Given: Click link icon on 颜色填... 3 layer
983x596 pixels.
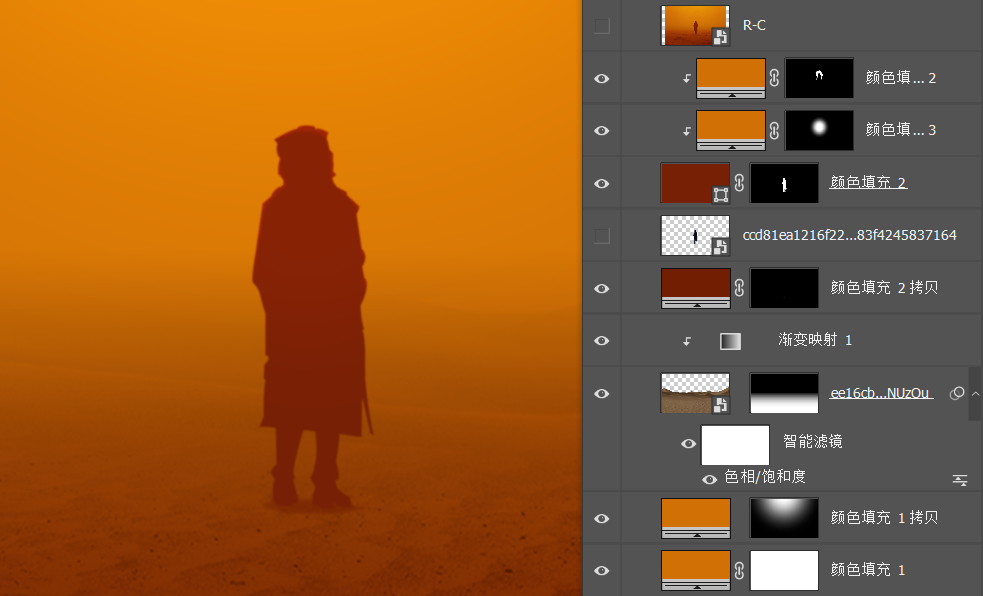Looking at the screenshot, I should click(x=774, y=130).
